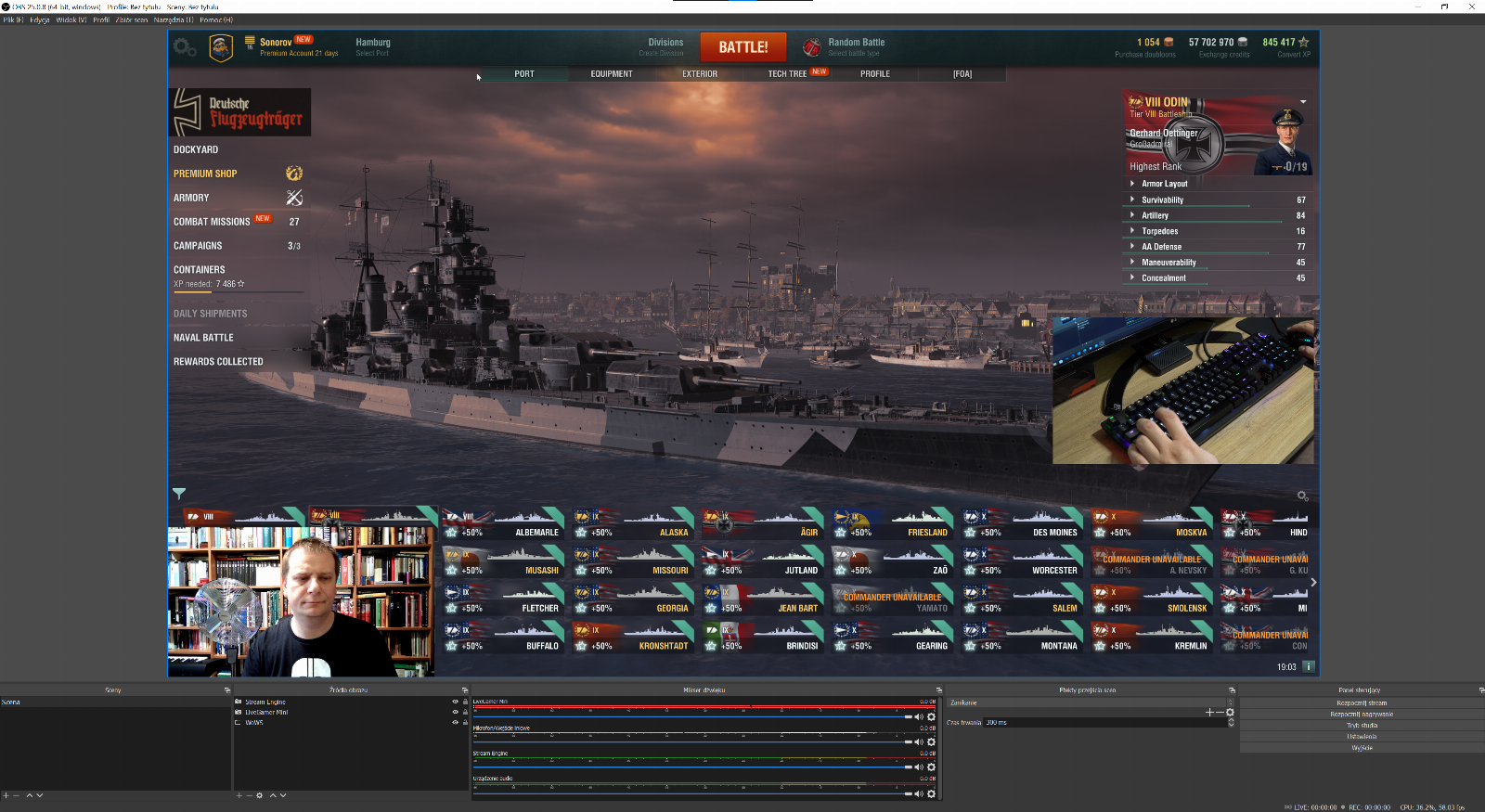Open the PROFILE tab
This screenshot has height=812, width=1485.
tap(875, 73)
